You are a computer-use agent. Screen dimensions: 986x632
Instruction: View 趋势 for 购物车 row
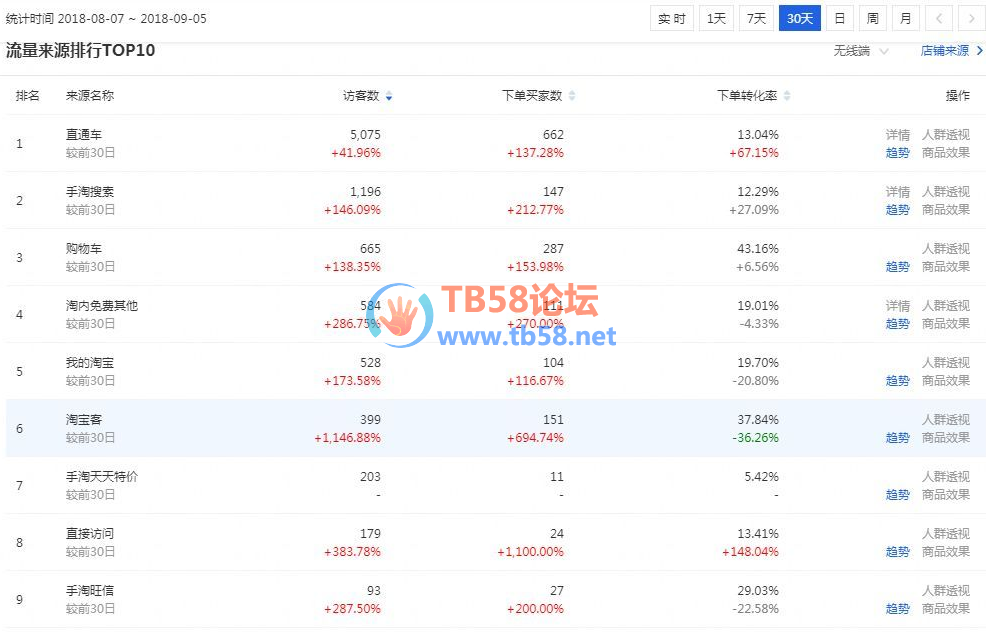tap(897, 267)
